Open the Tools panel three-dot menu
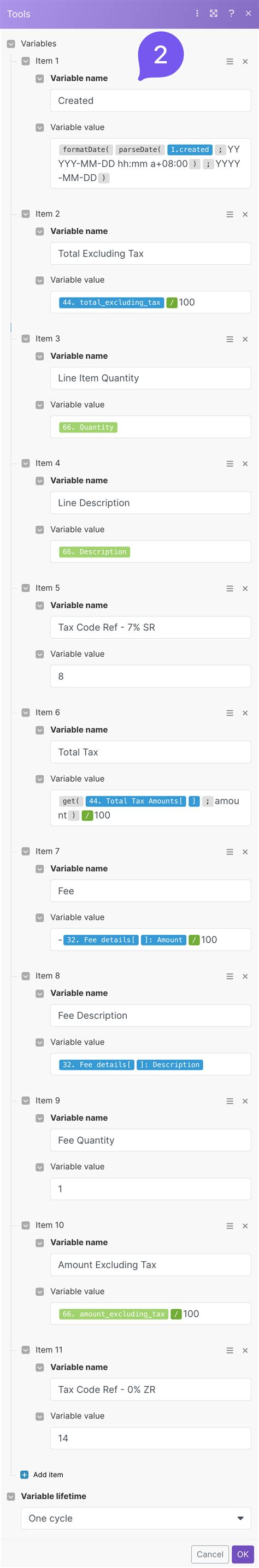 [197, 14]
